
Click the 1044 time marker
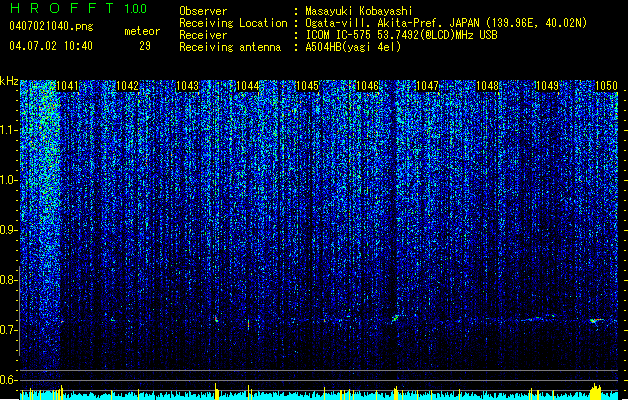(x=248, y=86)
